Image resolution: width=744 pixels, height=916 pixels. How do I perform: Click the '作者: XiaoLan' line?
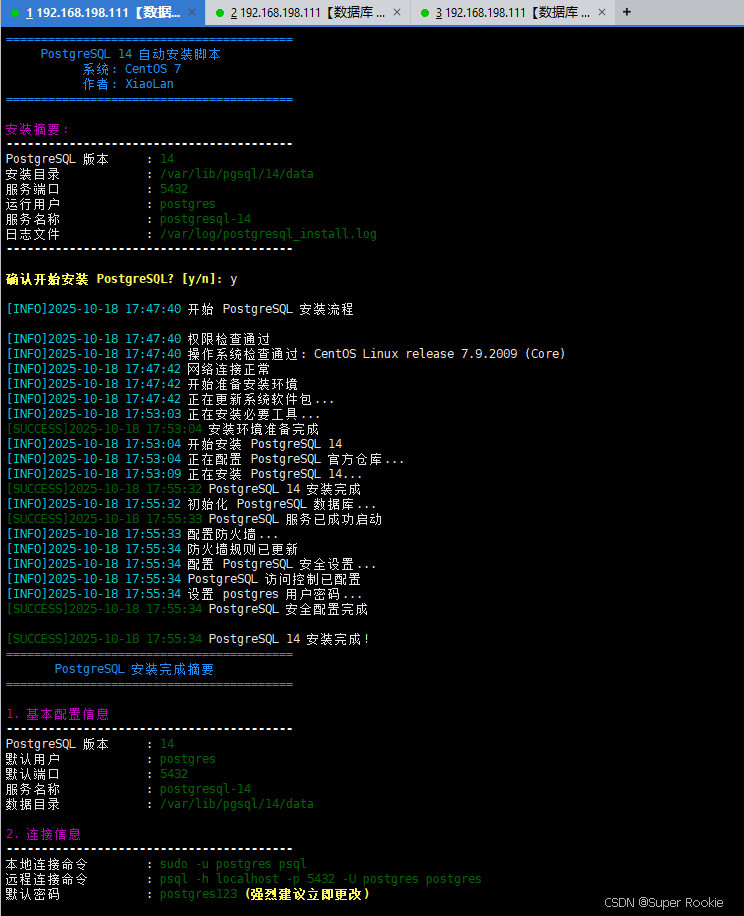click(x=128, y=84)
